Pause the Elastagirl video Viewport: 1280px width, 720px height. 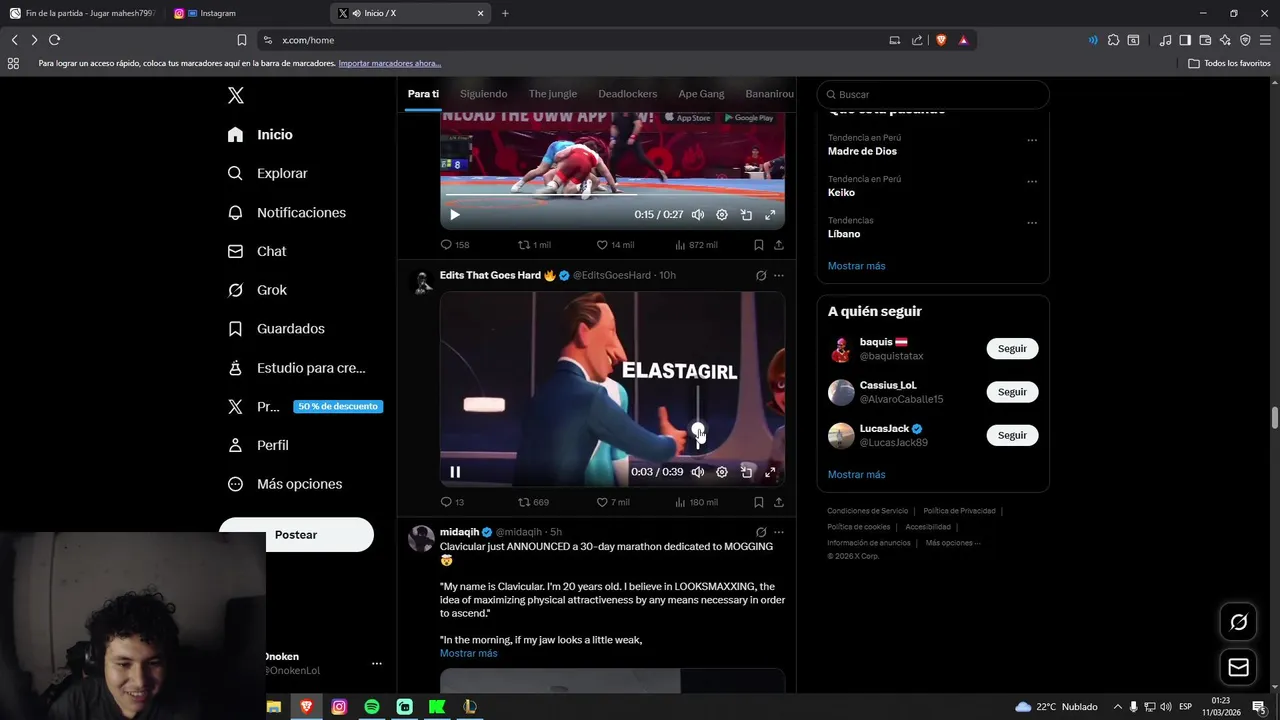(x=455, y=472)
